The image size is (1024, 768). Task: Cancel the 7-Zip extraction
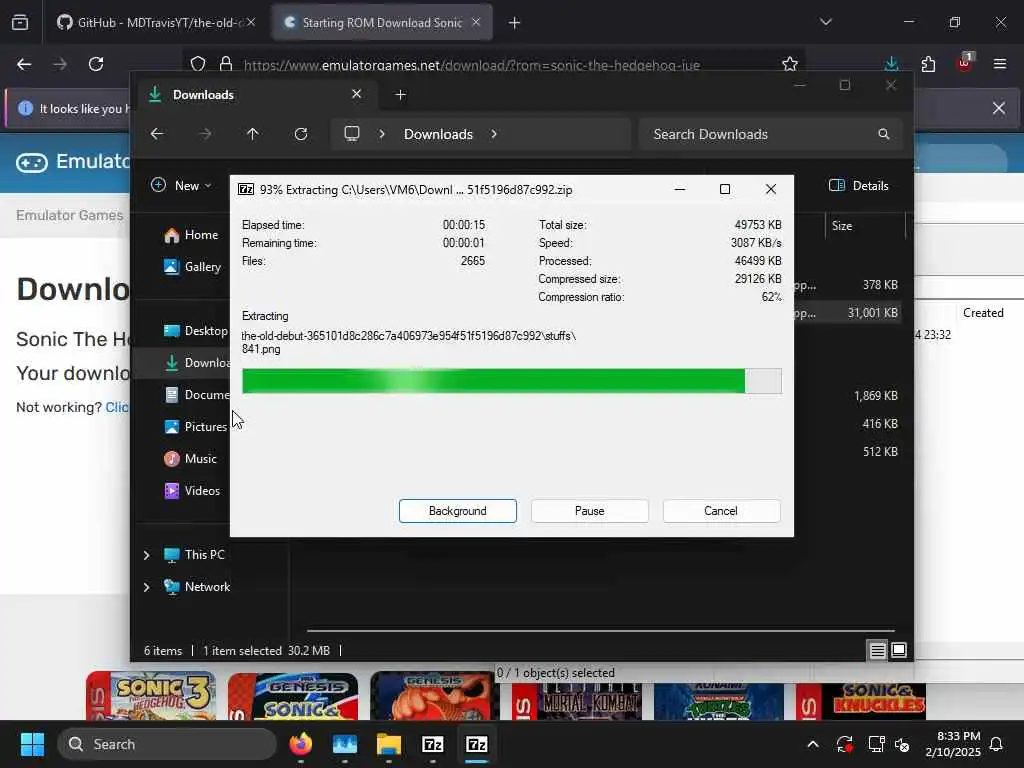click(x=721, y=511)
